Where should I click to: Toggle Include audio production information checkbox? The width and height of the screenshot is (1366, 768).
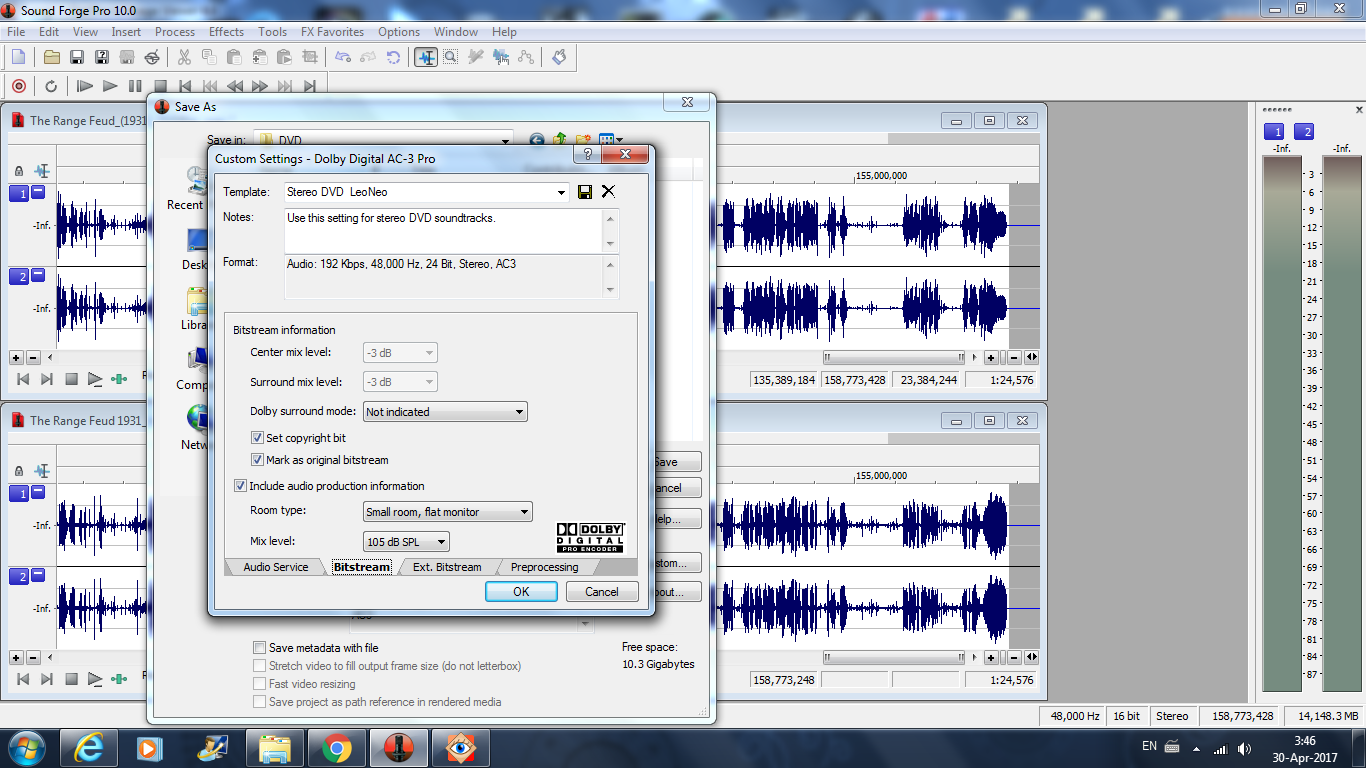pyautogui.click(x=240, y=486)
